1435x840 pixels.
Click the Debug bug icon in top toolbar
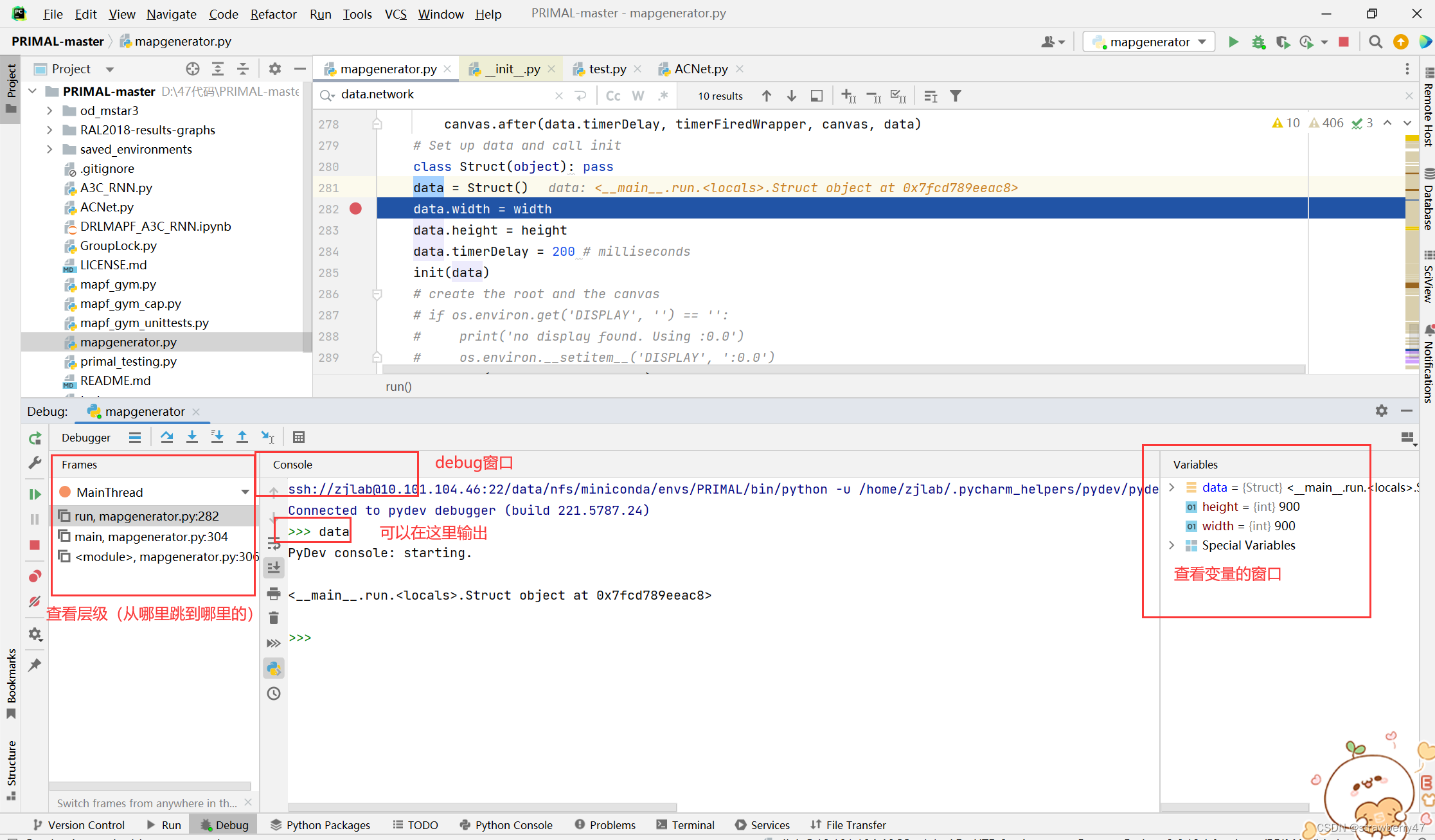[x=1258, y=42]
